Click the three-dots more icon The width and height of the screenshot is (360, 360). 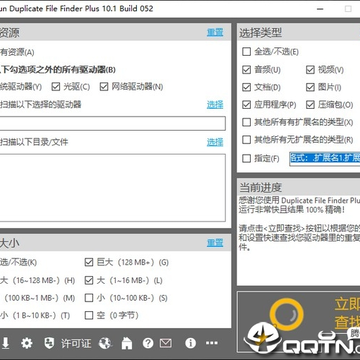pos(212,343)
